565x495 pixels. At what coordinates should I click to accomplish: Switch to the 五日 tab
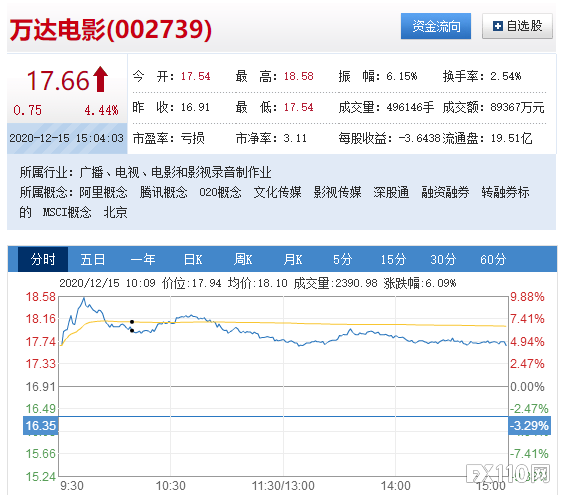(x=93, y=259)
